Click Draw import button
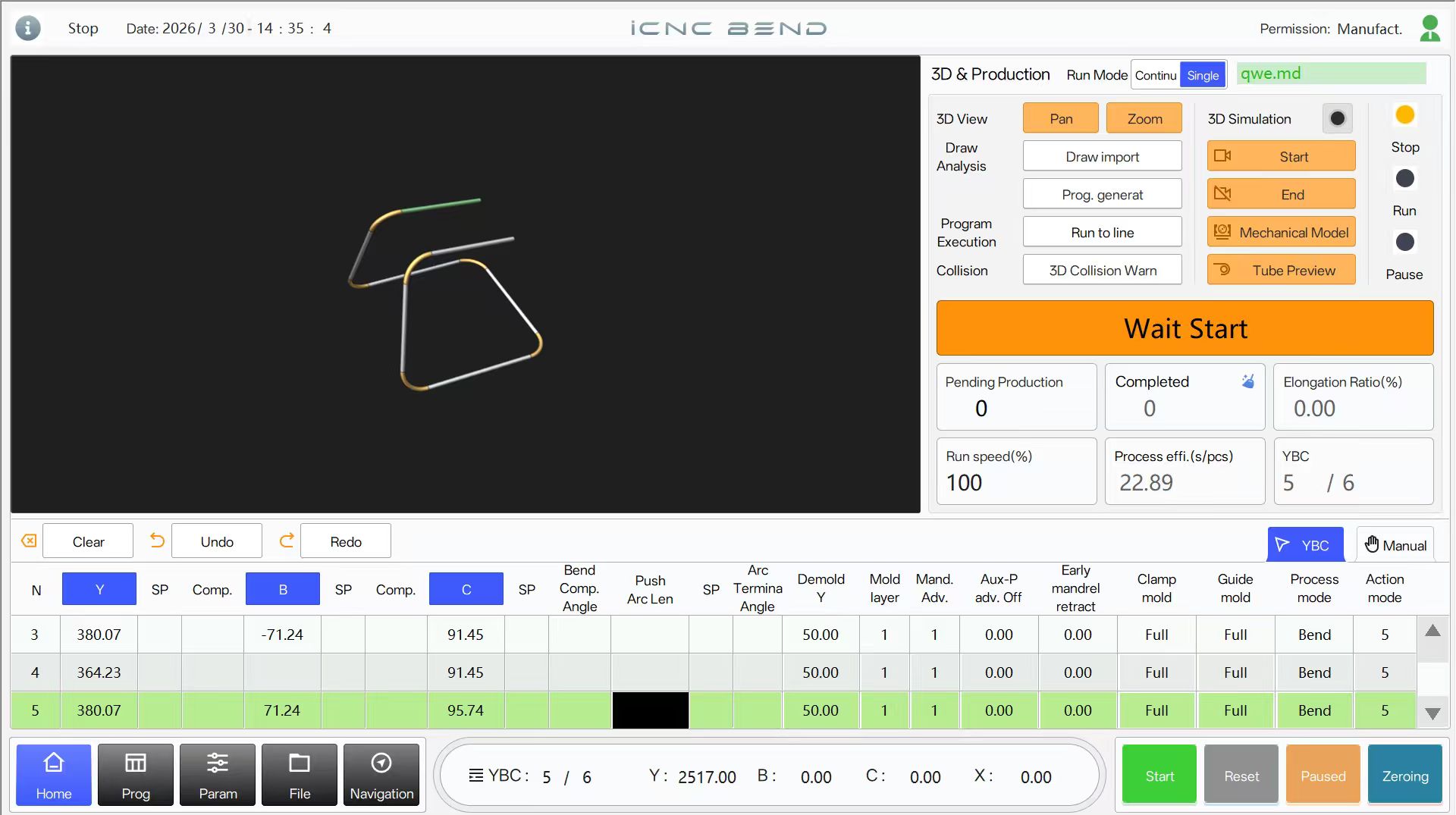Image resolution: width=1456 pixels, height=815 pixels. pos(1103,156)
